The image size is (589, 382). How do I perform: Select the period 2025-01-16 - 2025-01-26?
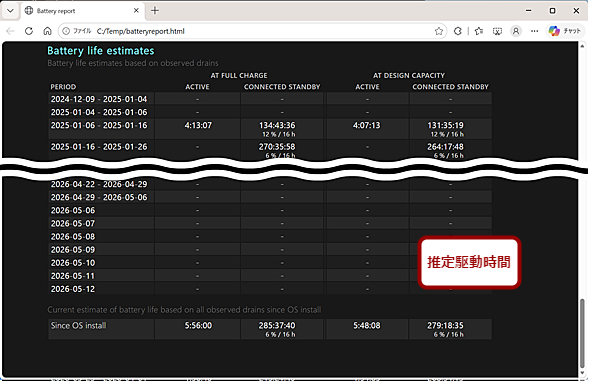click(x=99, y=147)
